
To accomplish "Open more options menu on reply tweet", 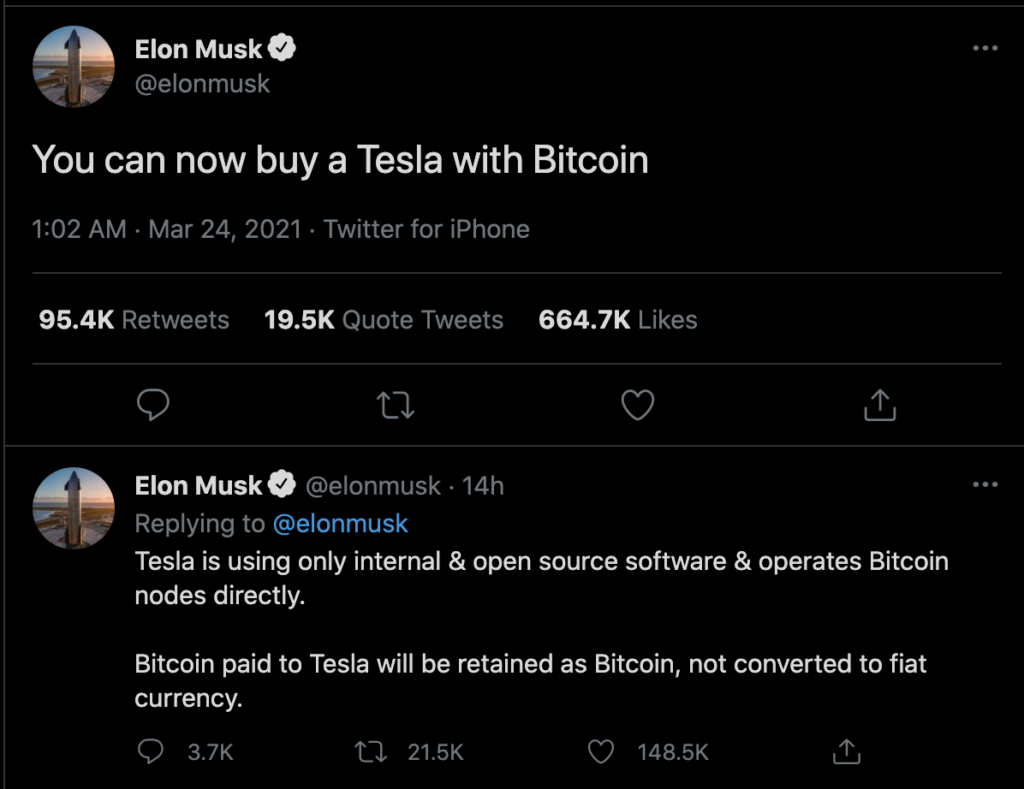I will click(985, 484).
